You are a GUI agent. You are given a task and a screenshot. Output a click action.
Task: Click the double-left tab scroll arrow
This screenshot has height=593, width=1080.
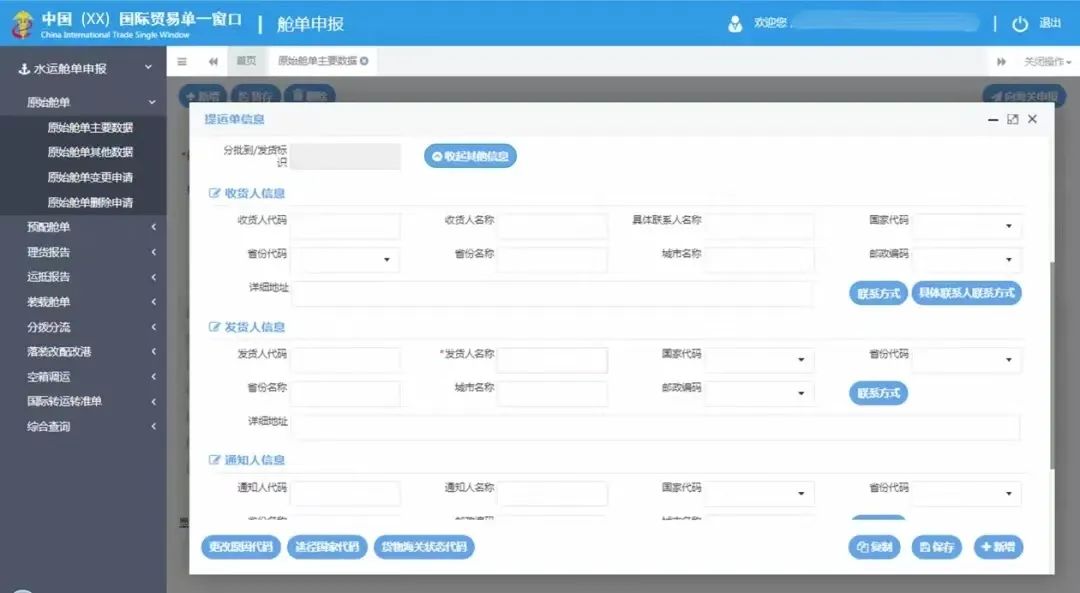tap(213, 61)
